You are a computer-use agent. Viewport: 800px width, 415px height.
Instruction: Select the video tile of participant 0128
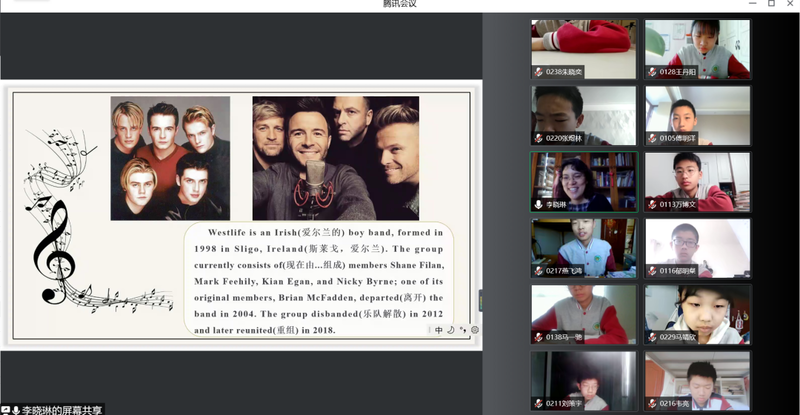pyautogui.click(x=697, y=49)
